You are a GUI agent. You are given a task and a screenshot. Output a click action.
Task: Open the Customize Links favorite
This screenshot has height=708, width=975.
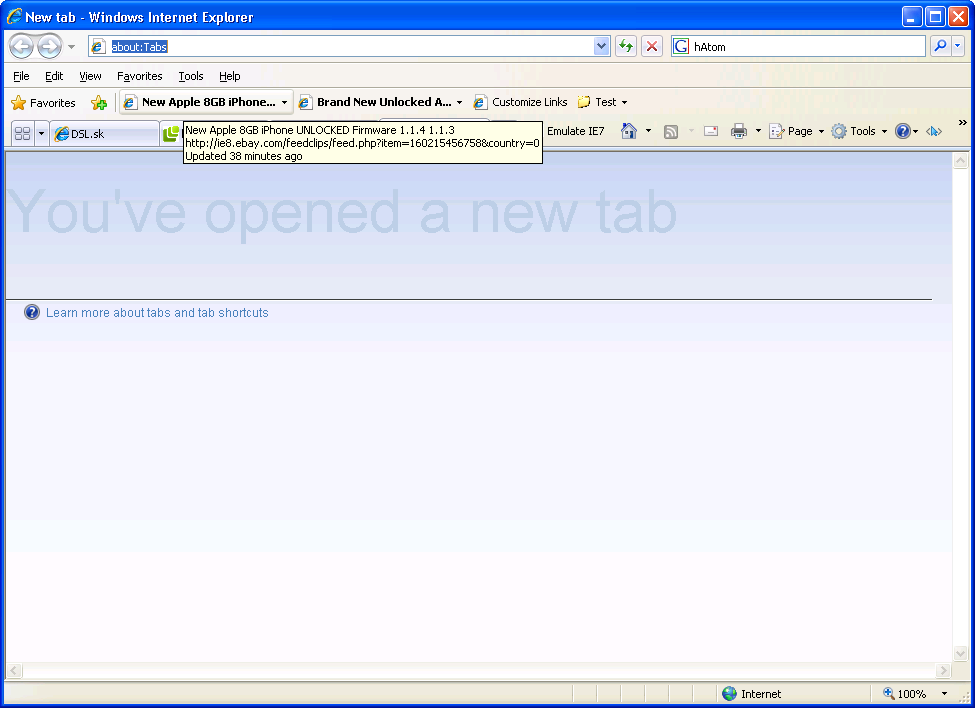tap(520, 102)
